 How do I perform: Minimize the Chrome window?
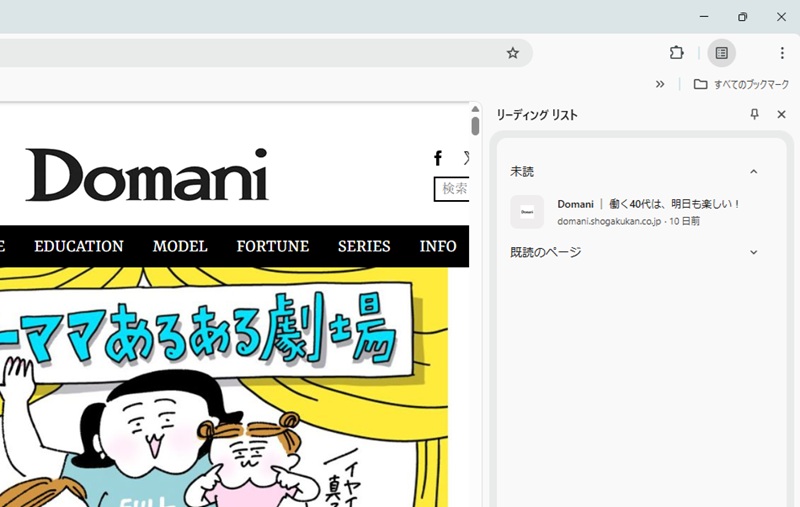704,16
